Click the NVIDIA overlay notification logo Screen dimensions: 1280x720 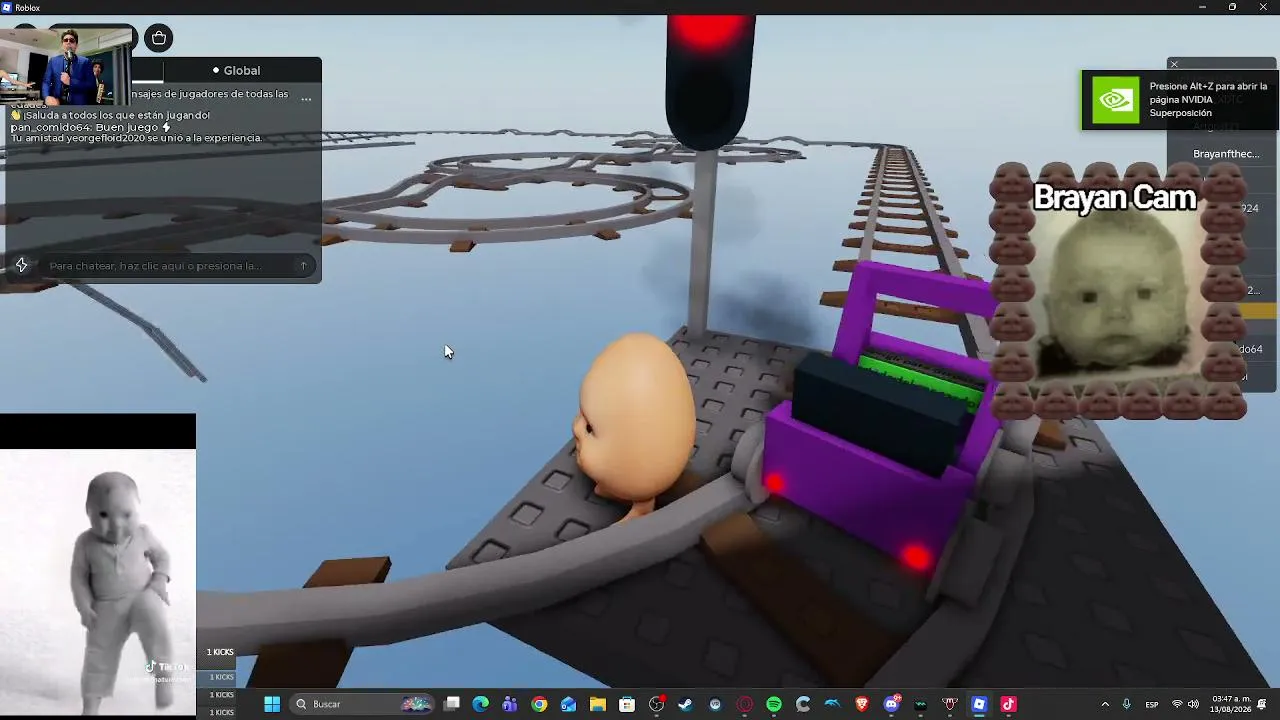[1115, 100]
